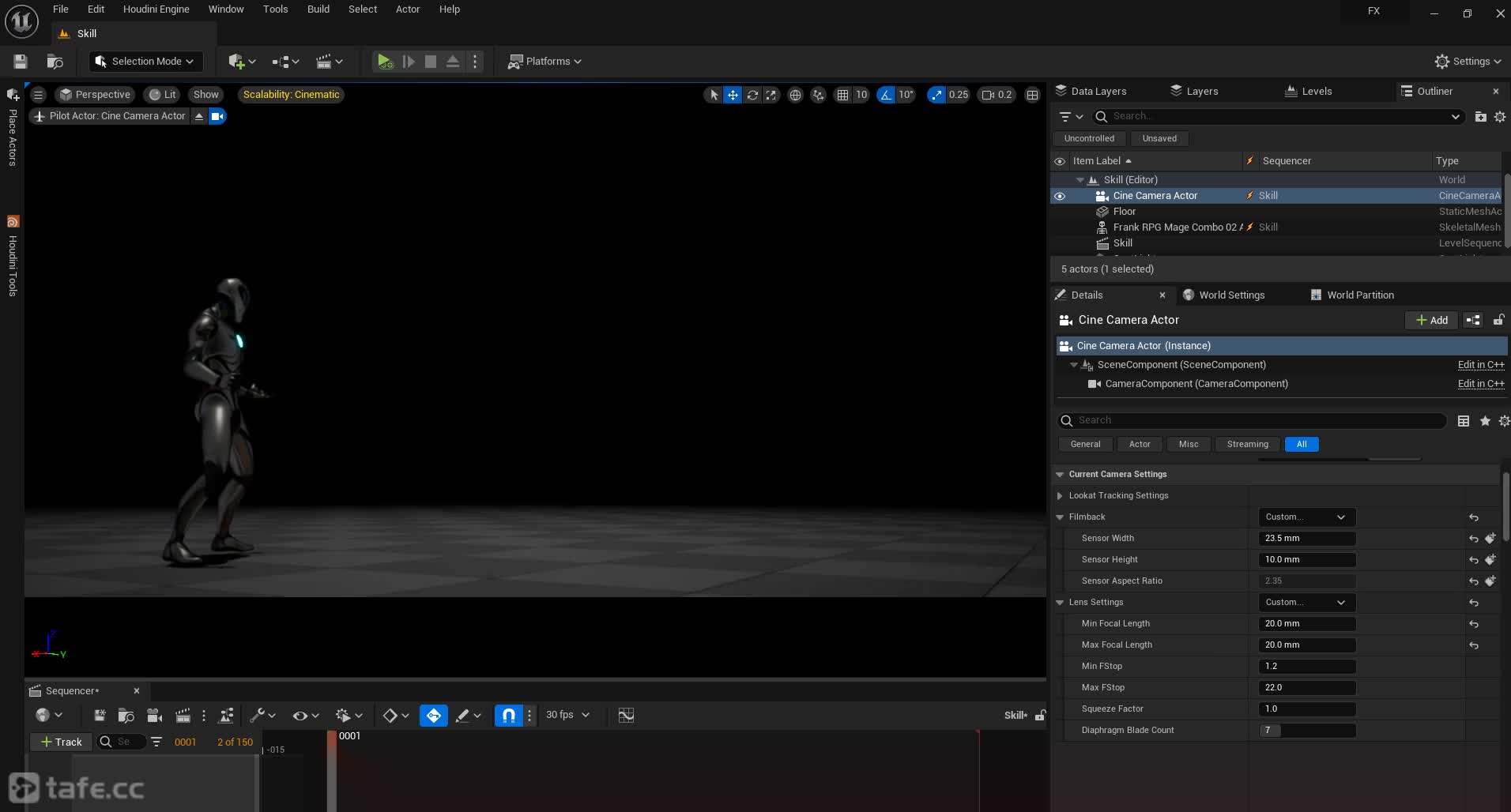The image size is (1511, 812).
Task: Open viewport options hamburger menu
Action: [38, 95]
